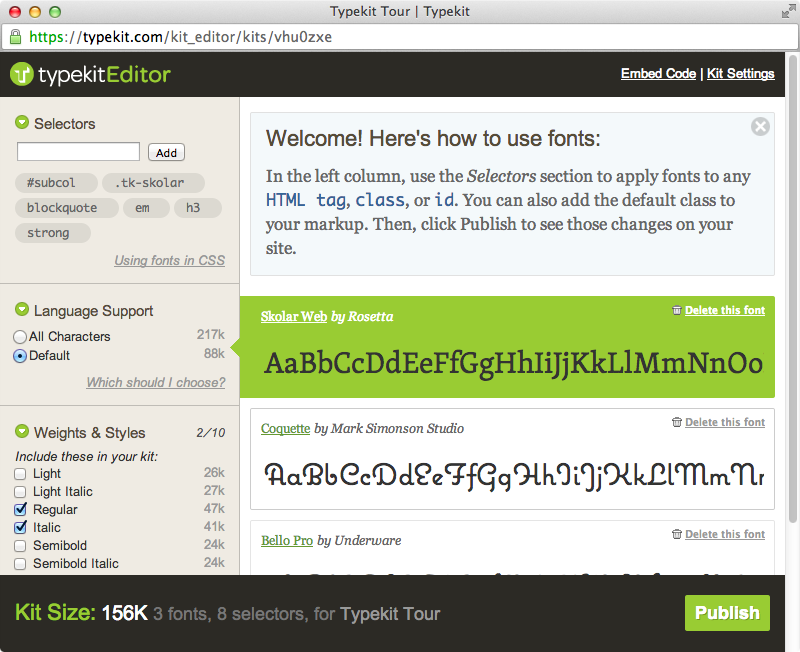This screenshot has width=800, height=652.
Task: Collapse the Weights & Styles section arrow
Action: [22, 431]
